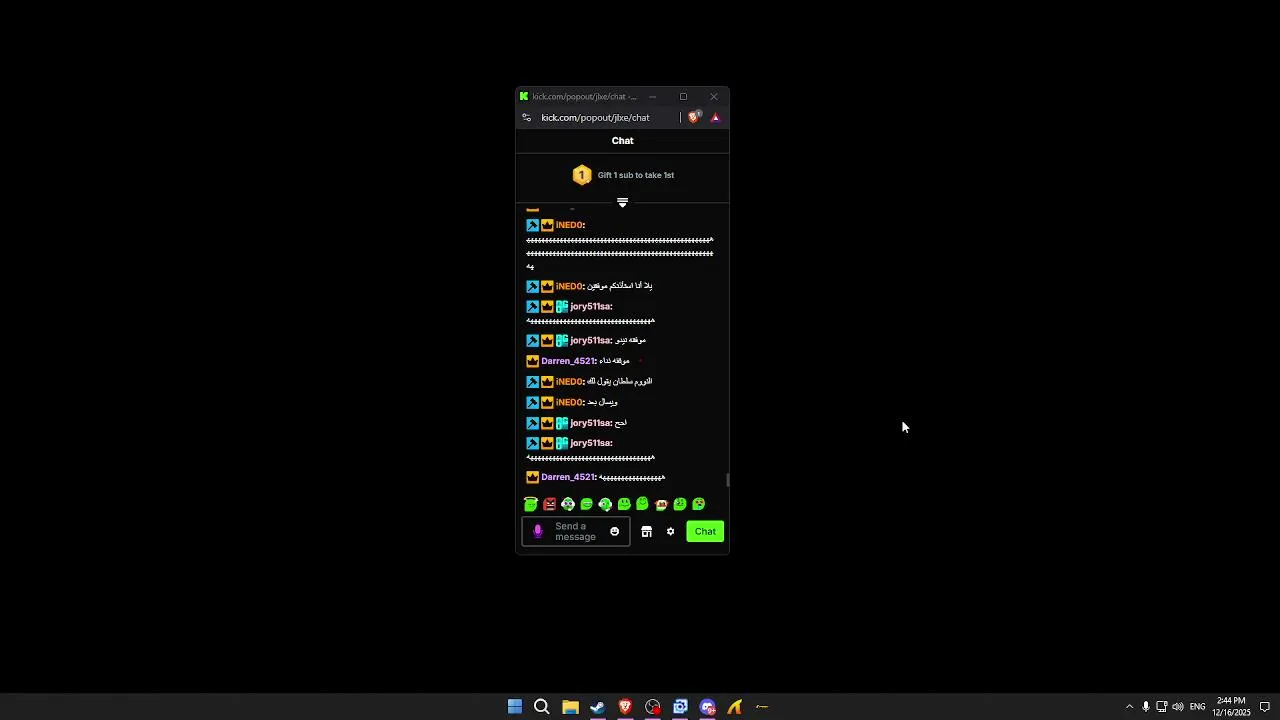
Task: Open the notification center icon
Action: 1265,707
